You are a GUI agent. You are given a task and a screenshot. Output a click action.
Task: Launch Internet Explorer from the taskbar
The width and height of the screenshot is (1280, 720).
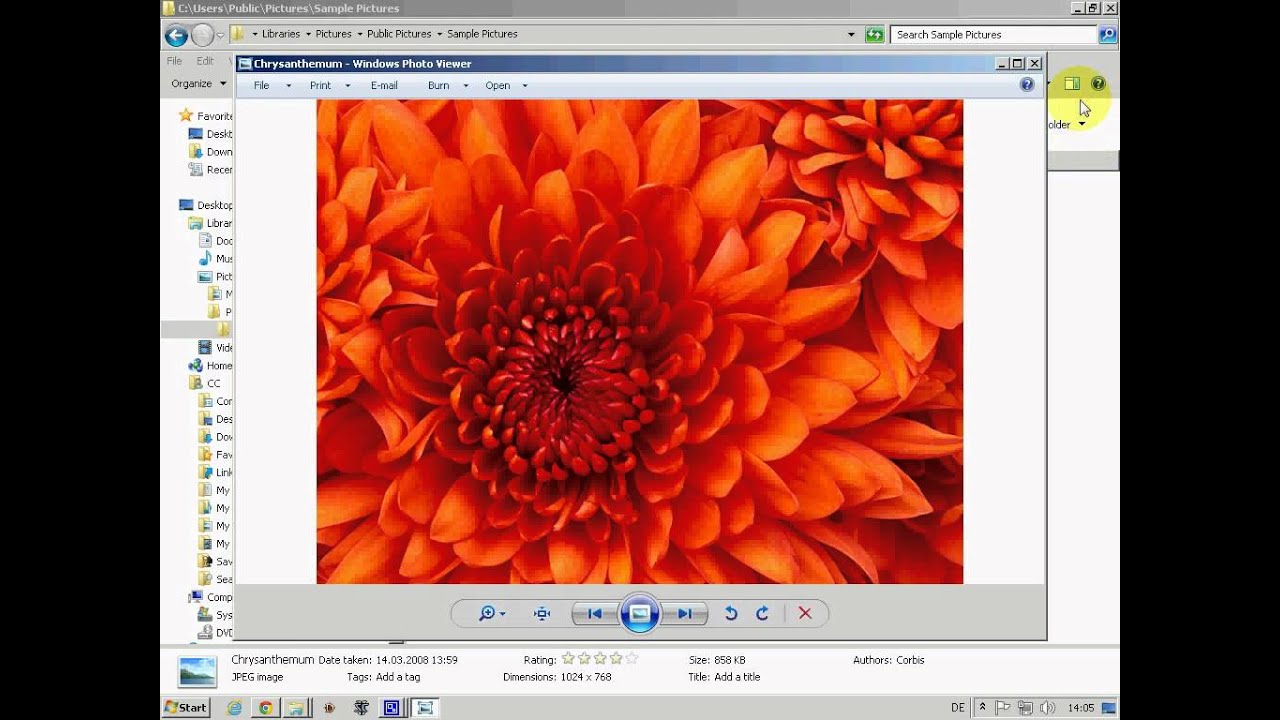[x=234, y=707]
